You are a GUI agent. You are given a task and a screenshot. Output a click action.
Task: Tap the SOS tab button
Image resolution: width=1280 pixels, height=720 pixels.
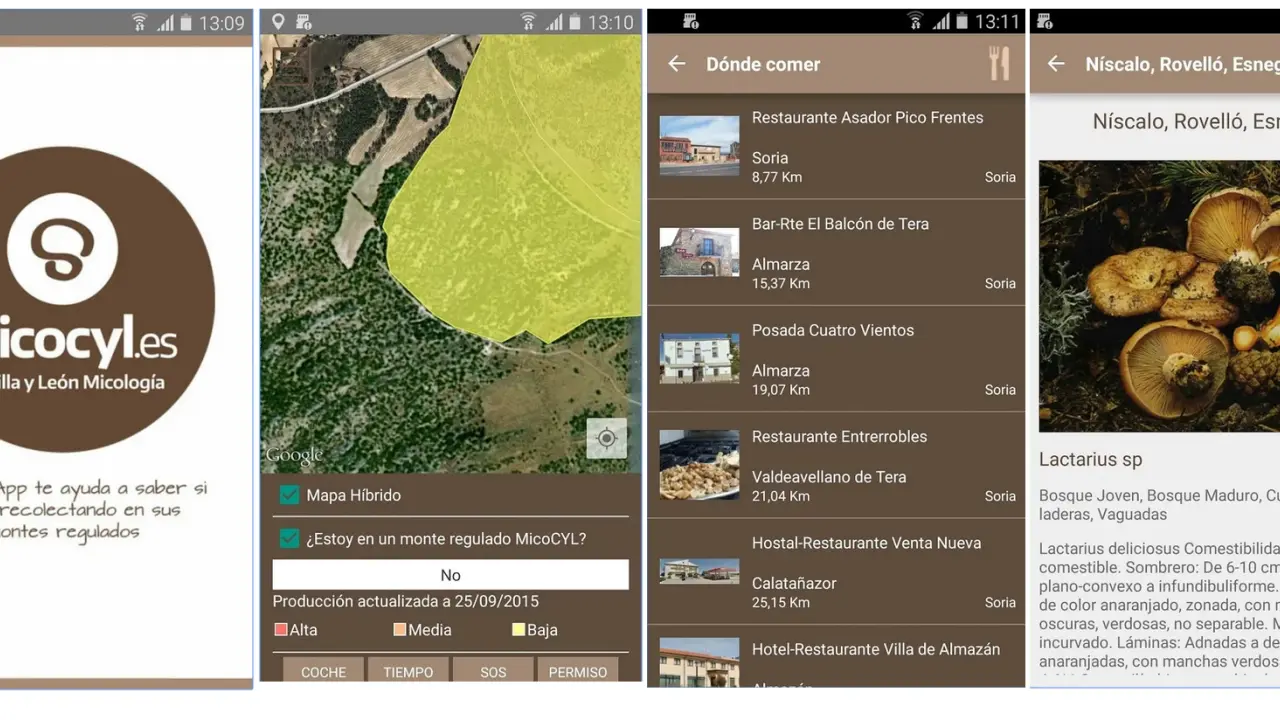click(x=493, y=671)
